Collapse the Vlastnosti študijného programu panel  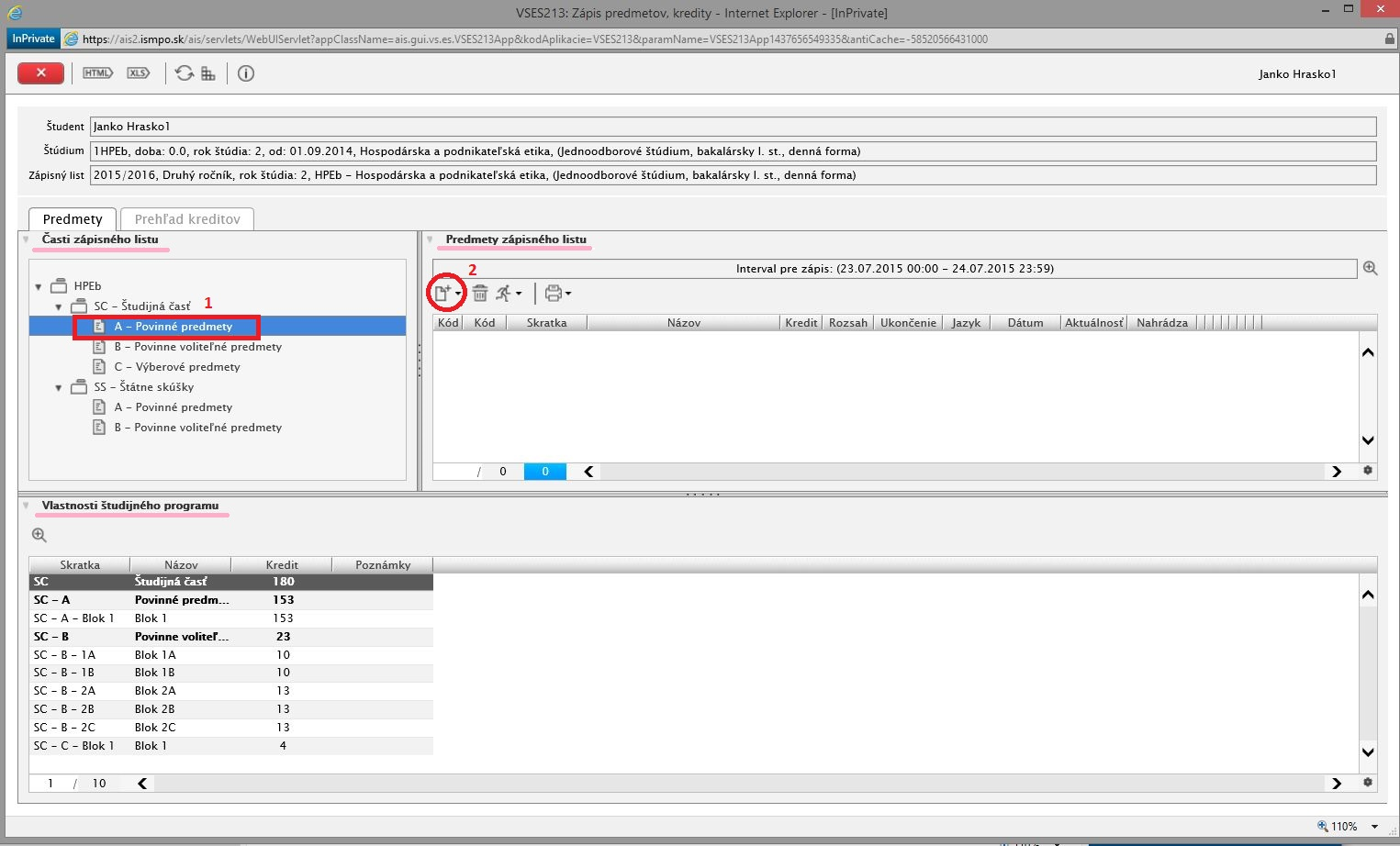(x=26, y=506)
